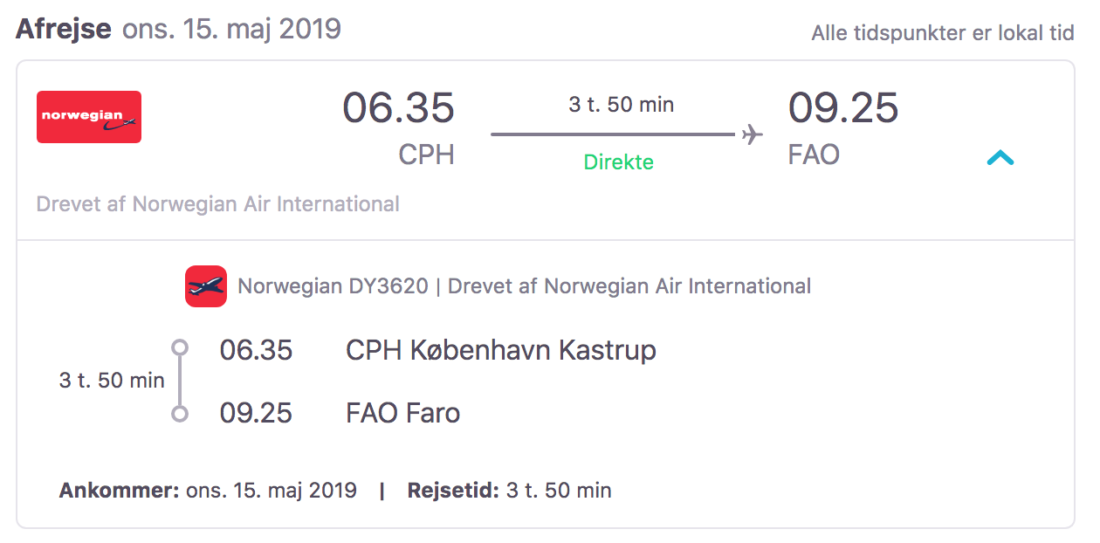
Task: Click the large 06.35 departure time
Action: pyautogui.click(x=398, y=108)
